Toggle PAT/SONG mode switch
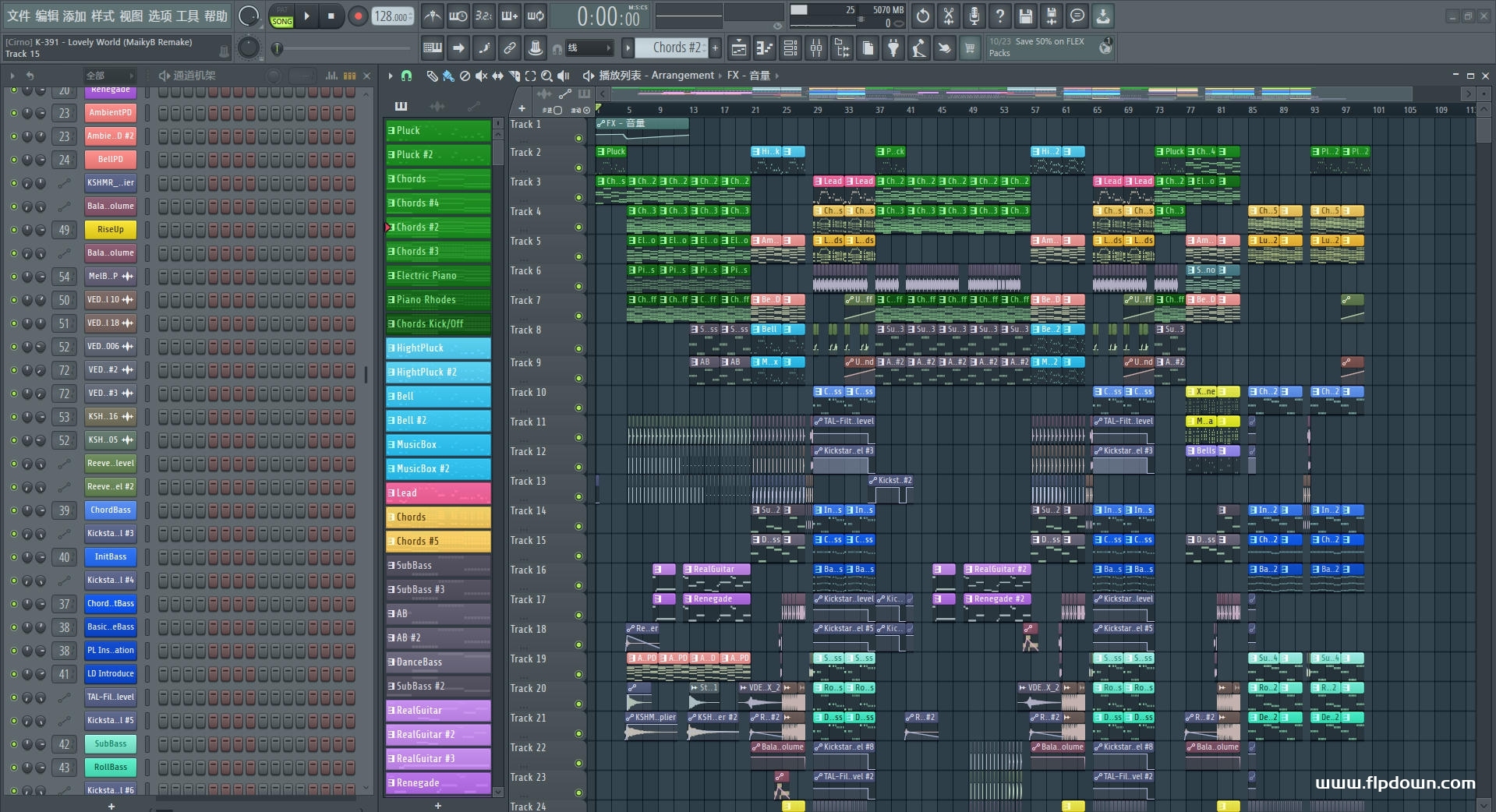Screen dimensions: 1496x812 (x=281, y=16)
